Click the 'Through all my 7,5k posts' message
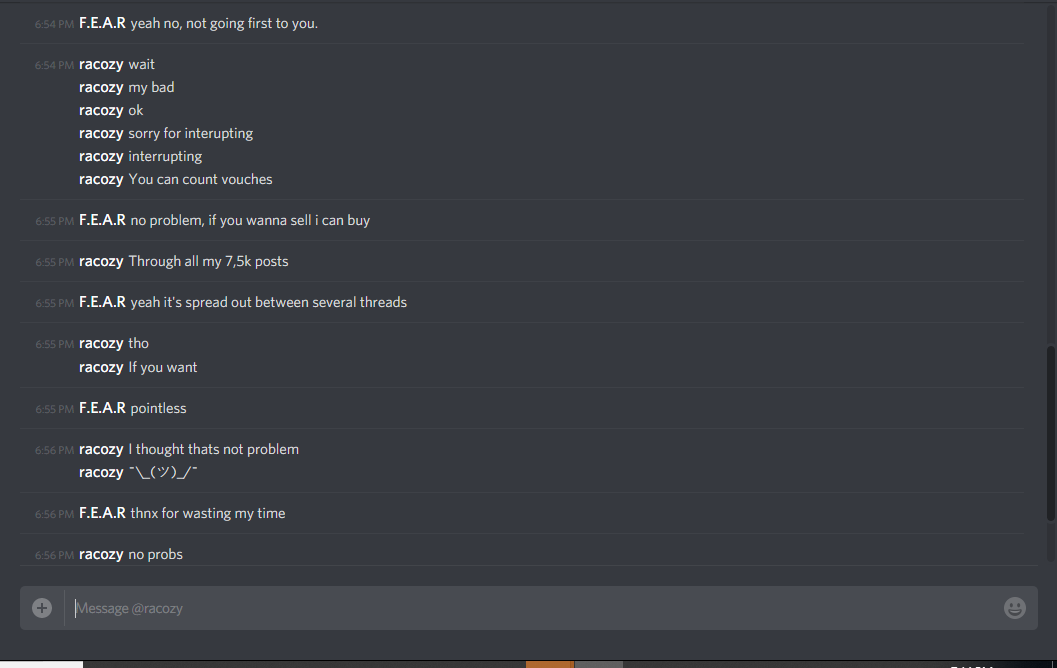Viewport: 1057px width, 668px height. 208,262
